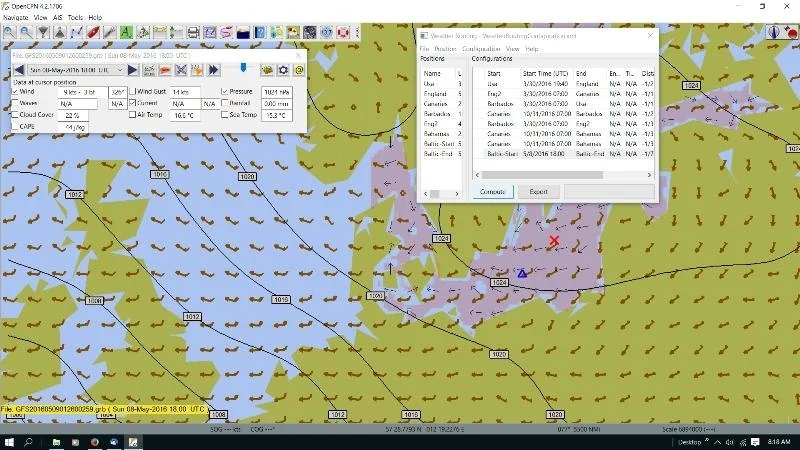
Task: Enable the Waves checkbox
Action: coord(15,103)
